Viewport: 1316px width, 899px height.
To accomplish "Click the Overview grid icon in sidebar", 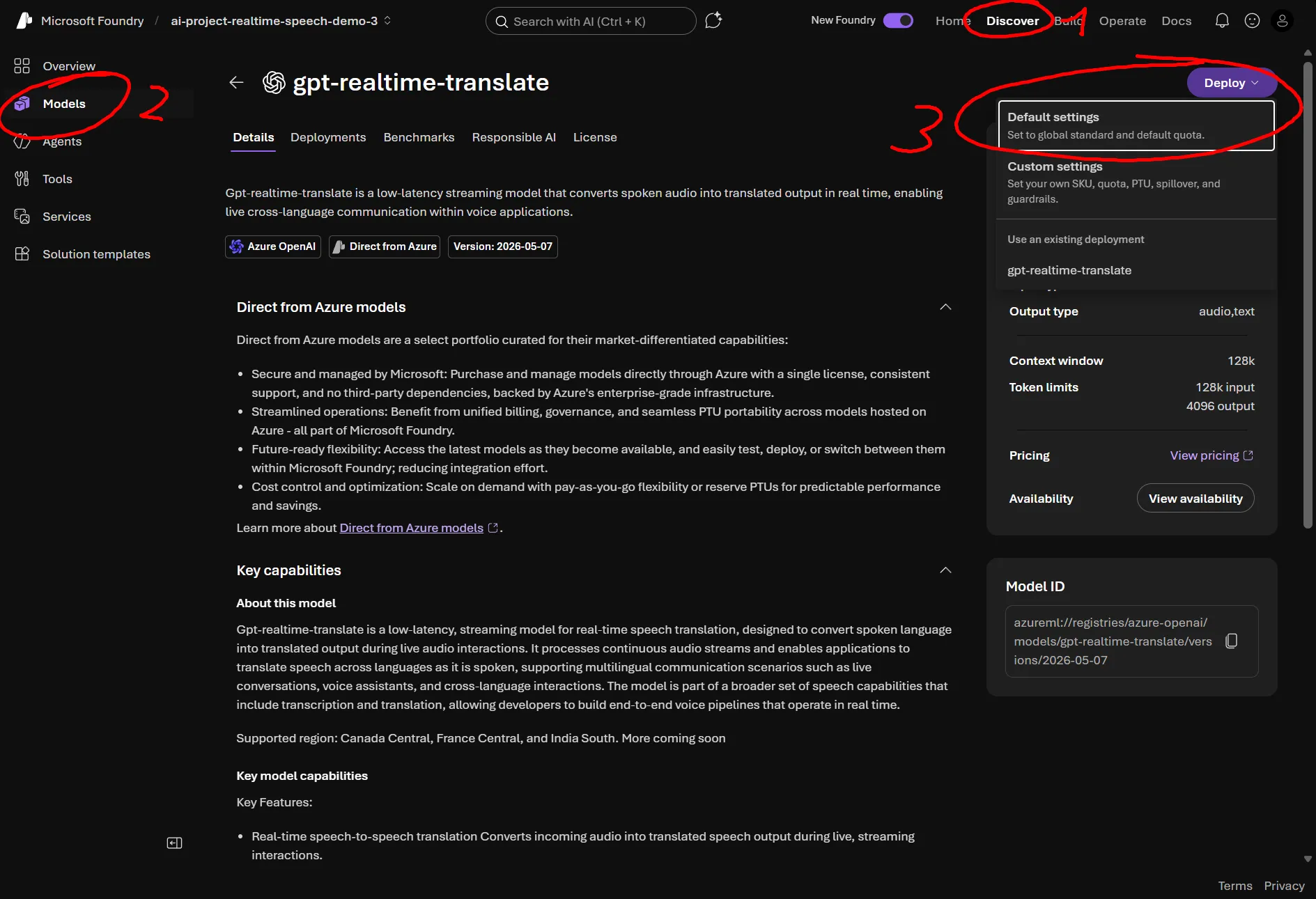I will [x=22, y=66].
